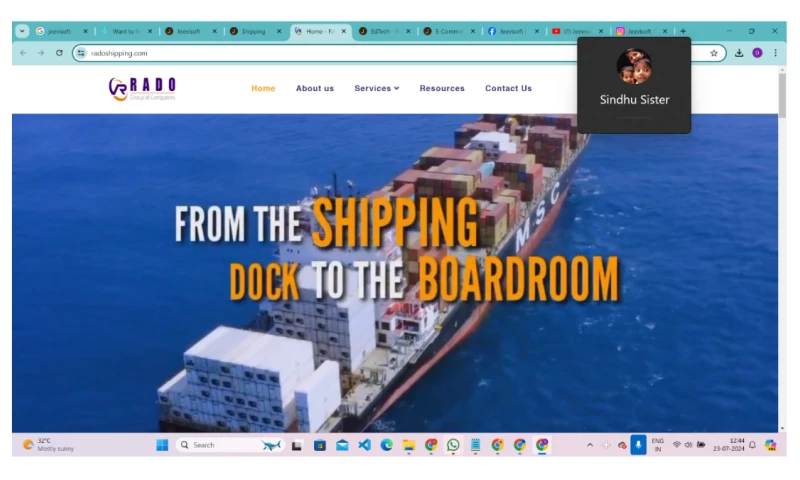Switch to the YouTube Jeevisoft tab

coord(577,31)
